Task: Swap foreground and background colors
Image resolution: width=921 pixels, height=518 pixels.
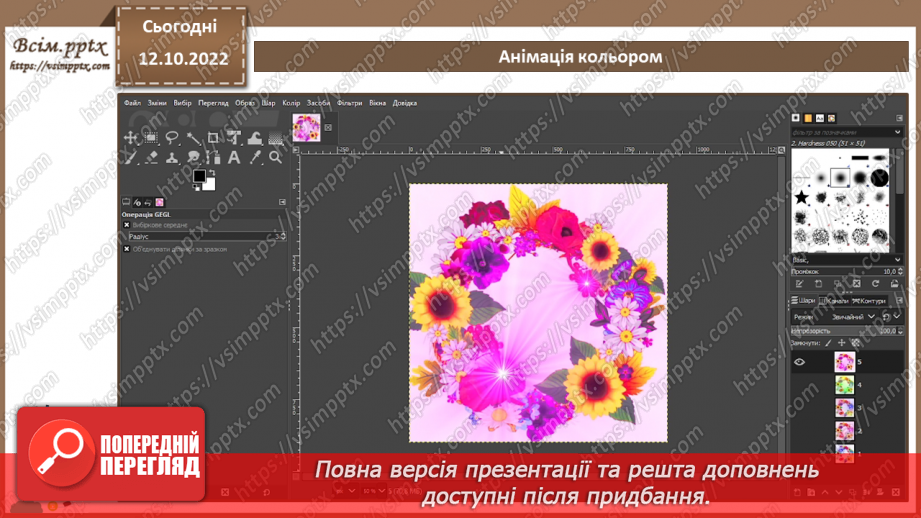Action: coord(211,173)
